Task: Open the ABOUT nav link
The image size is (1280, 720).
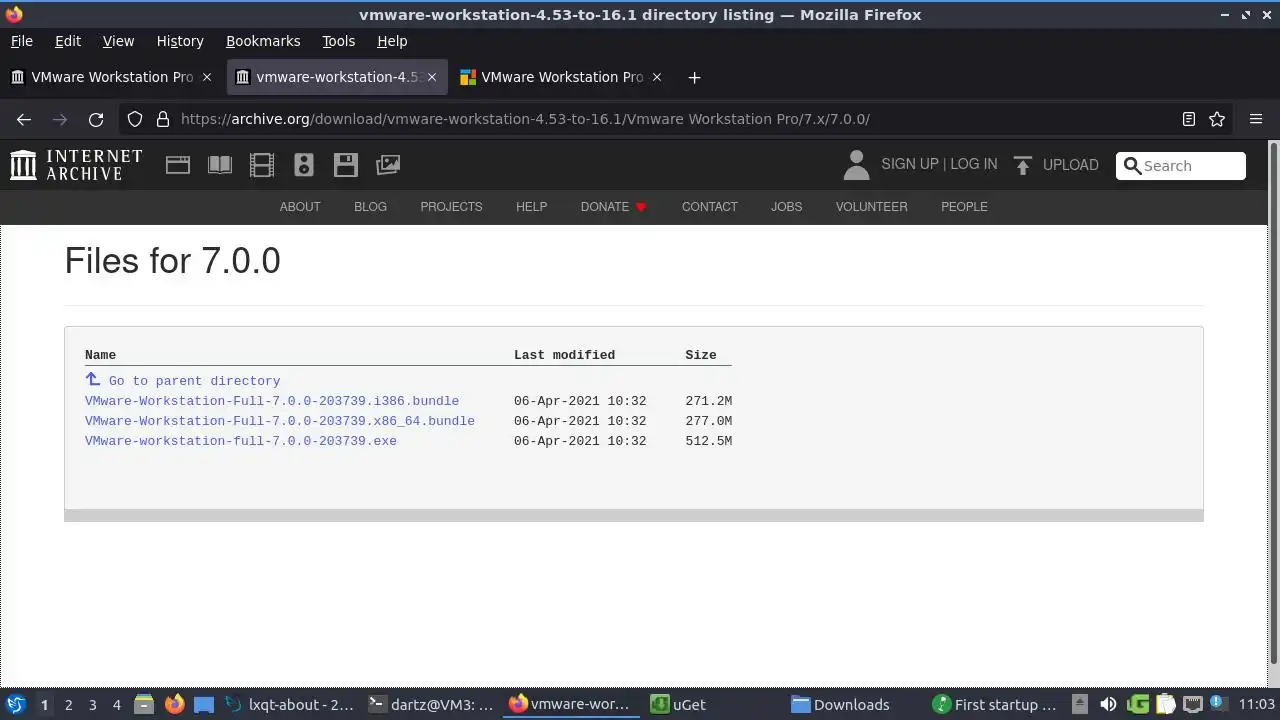Action: coord(300,207)
